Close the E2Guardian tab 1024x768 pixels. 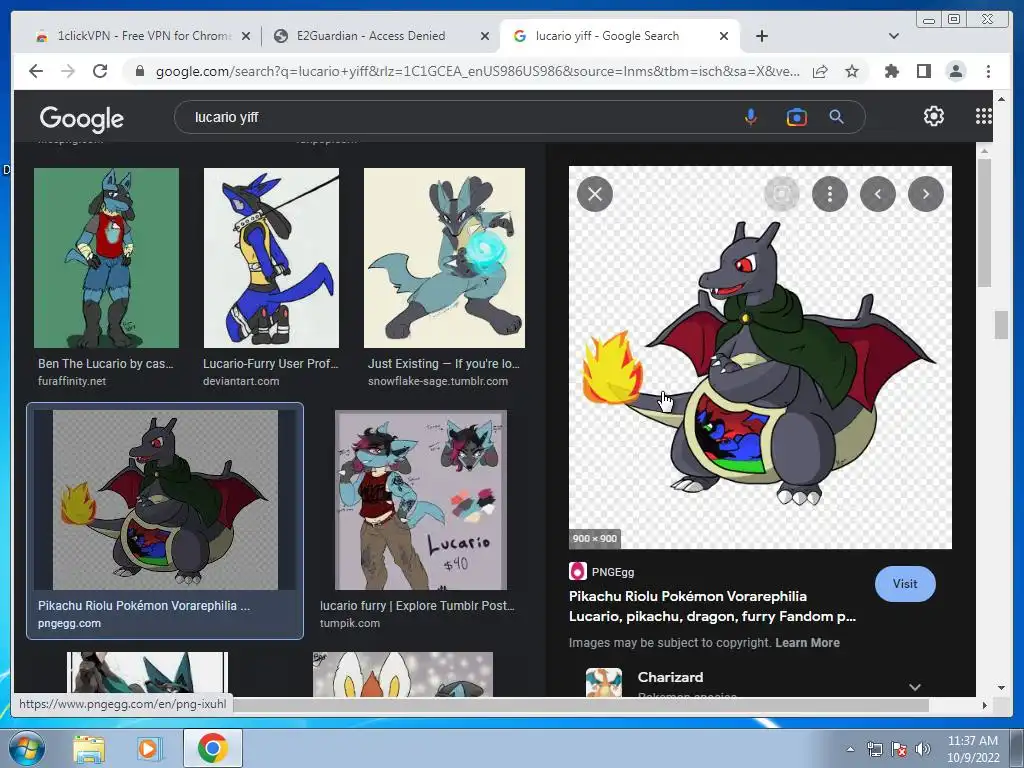(x=485, y=37)
